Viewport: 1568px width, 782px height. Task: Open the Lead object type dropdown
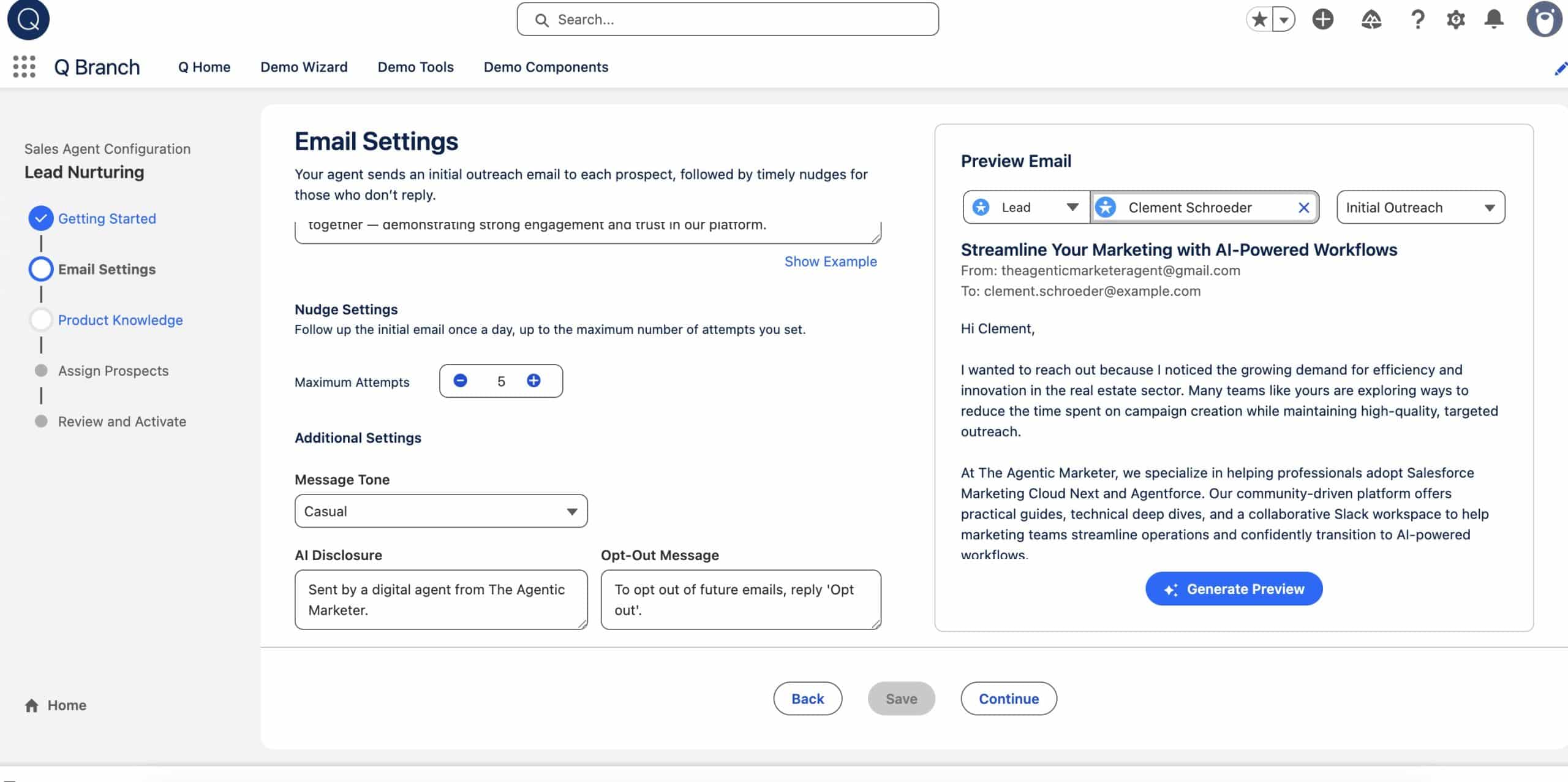(1026, 208)
